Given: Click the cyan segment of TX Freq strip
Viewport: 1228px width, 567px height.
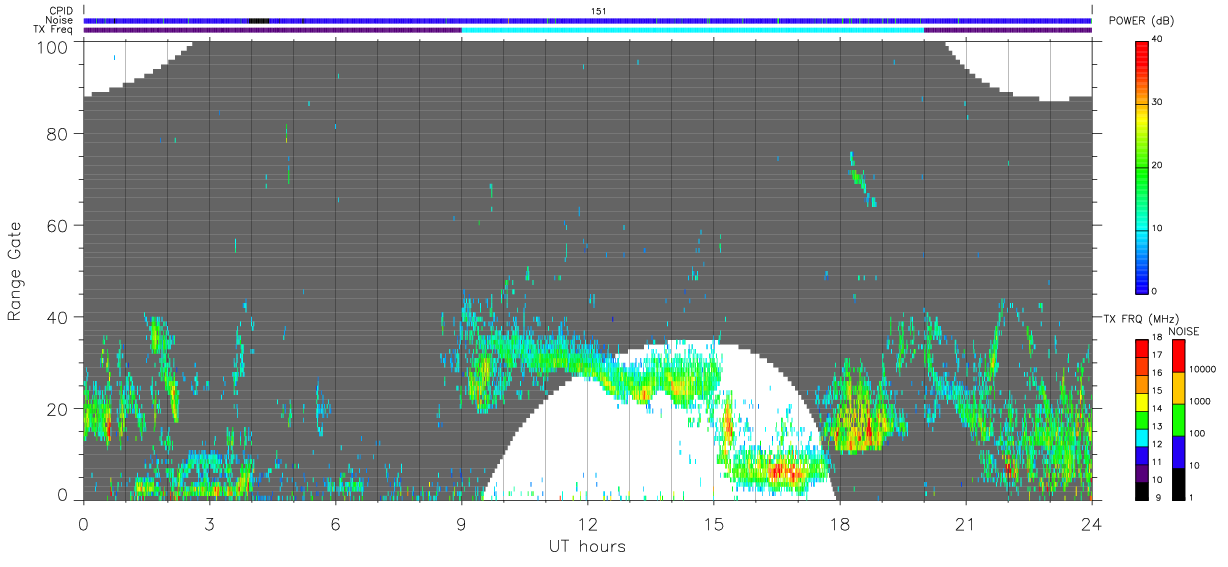Looking at the screenshot, I should click(693, 30).
